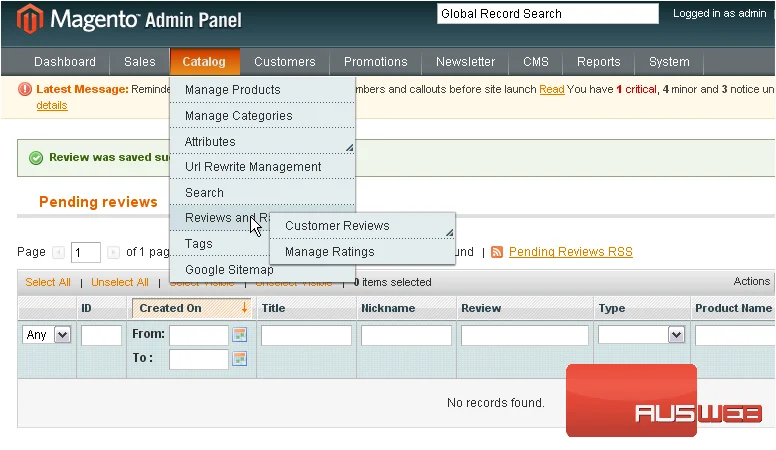Image resolution: width=776 pixels, height=450 pixels.
Task: Click the page number input field
Action: 86,252
